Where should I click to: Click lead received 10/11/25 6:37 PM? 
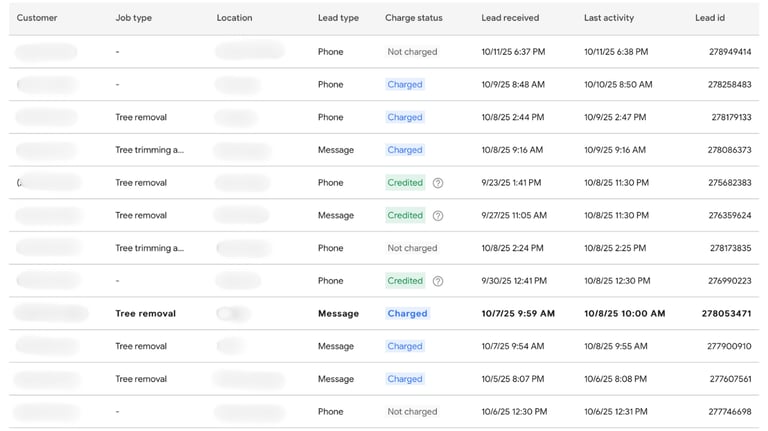513,52
